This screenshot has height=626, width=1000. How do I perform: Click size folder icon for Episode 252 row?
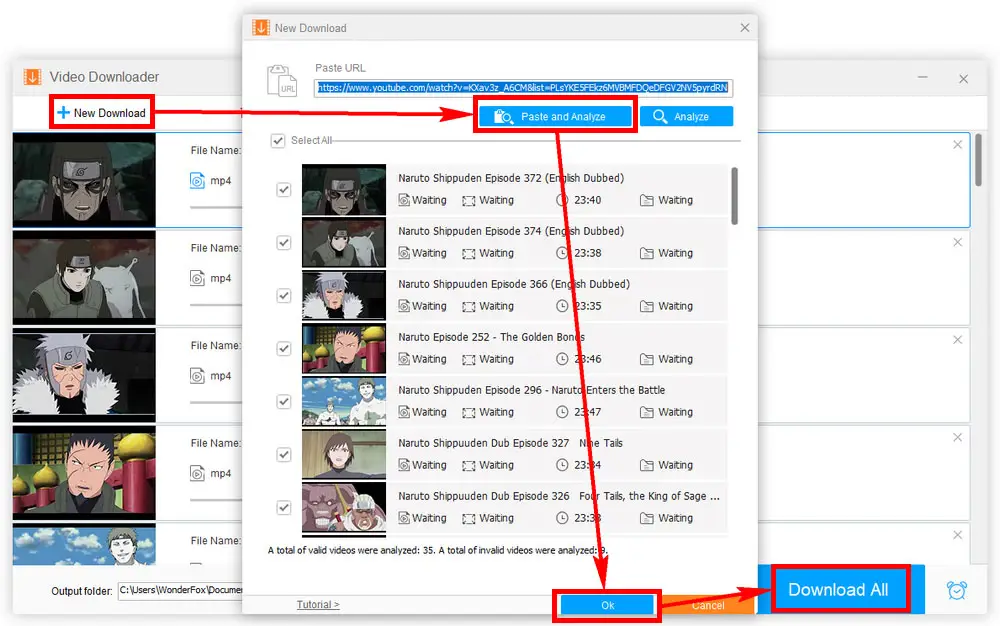[x=647, y=359]
